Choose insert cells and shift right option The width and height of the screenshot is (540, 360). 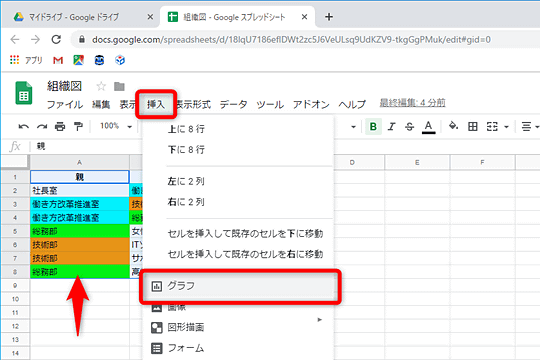(x=238, y=254)
